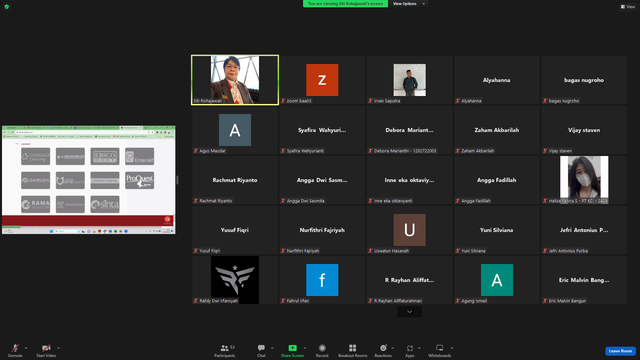640x360 pixels.
Task: Click the Jefri Antonius Purba tile
Action: (584, 230)
